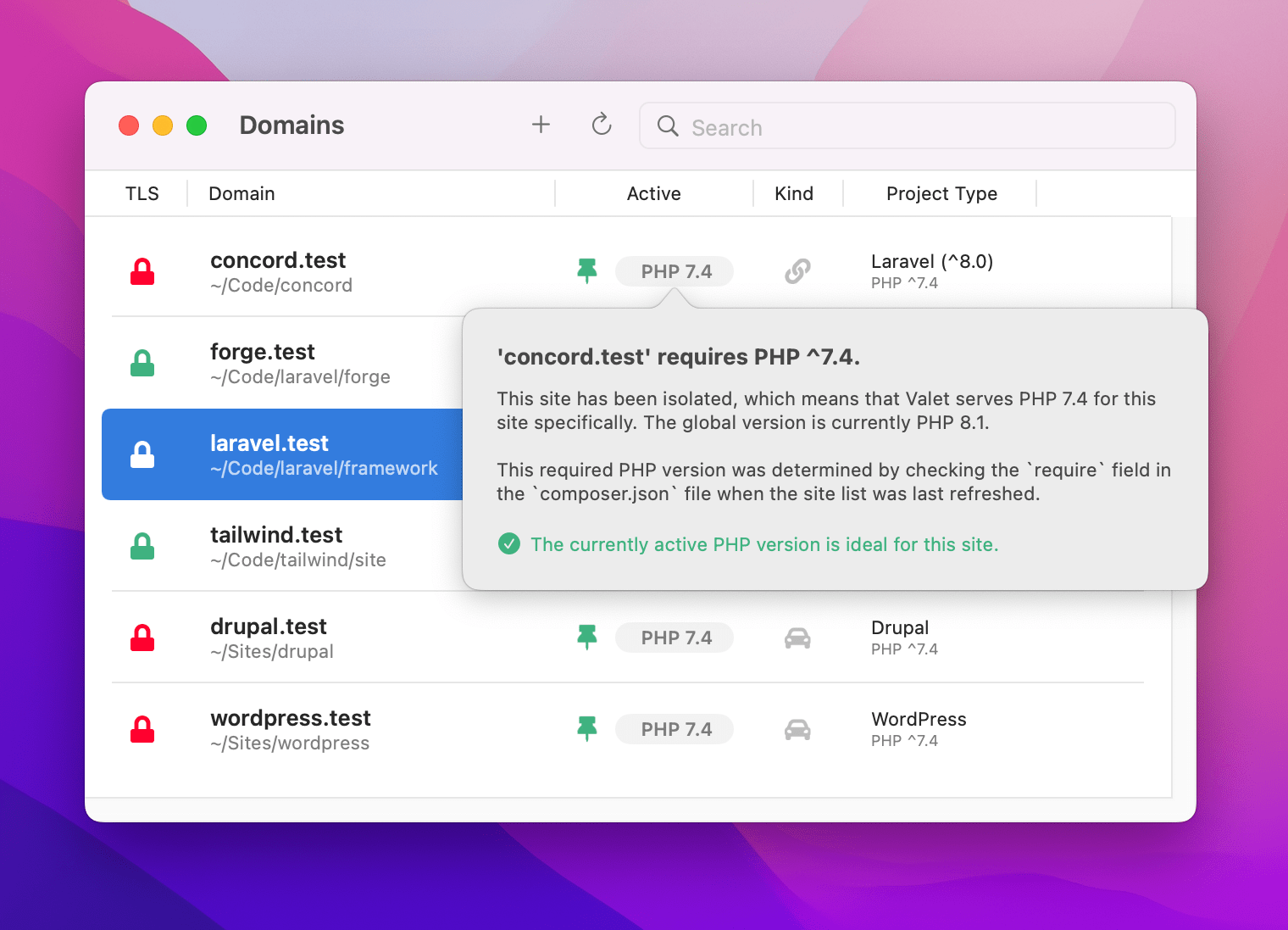Click into the Search field
Image resolution: width=1288 pixels, height=930 pixels.
tap(907, 127)
